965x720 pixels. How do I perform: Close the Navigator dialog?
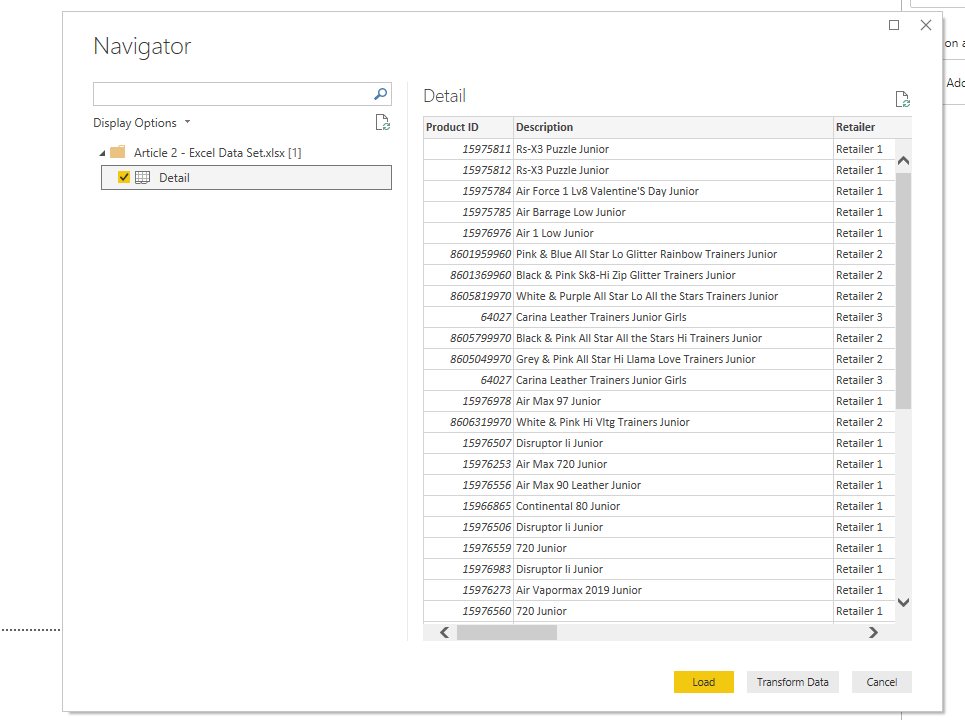(926, 25)
